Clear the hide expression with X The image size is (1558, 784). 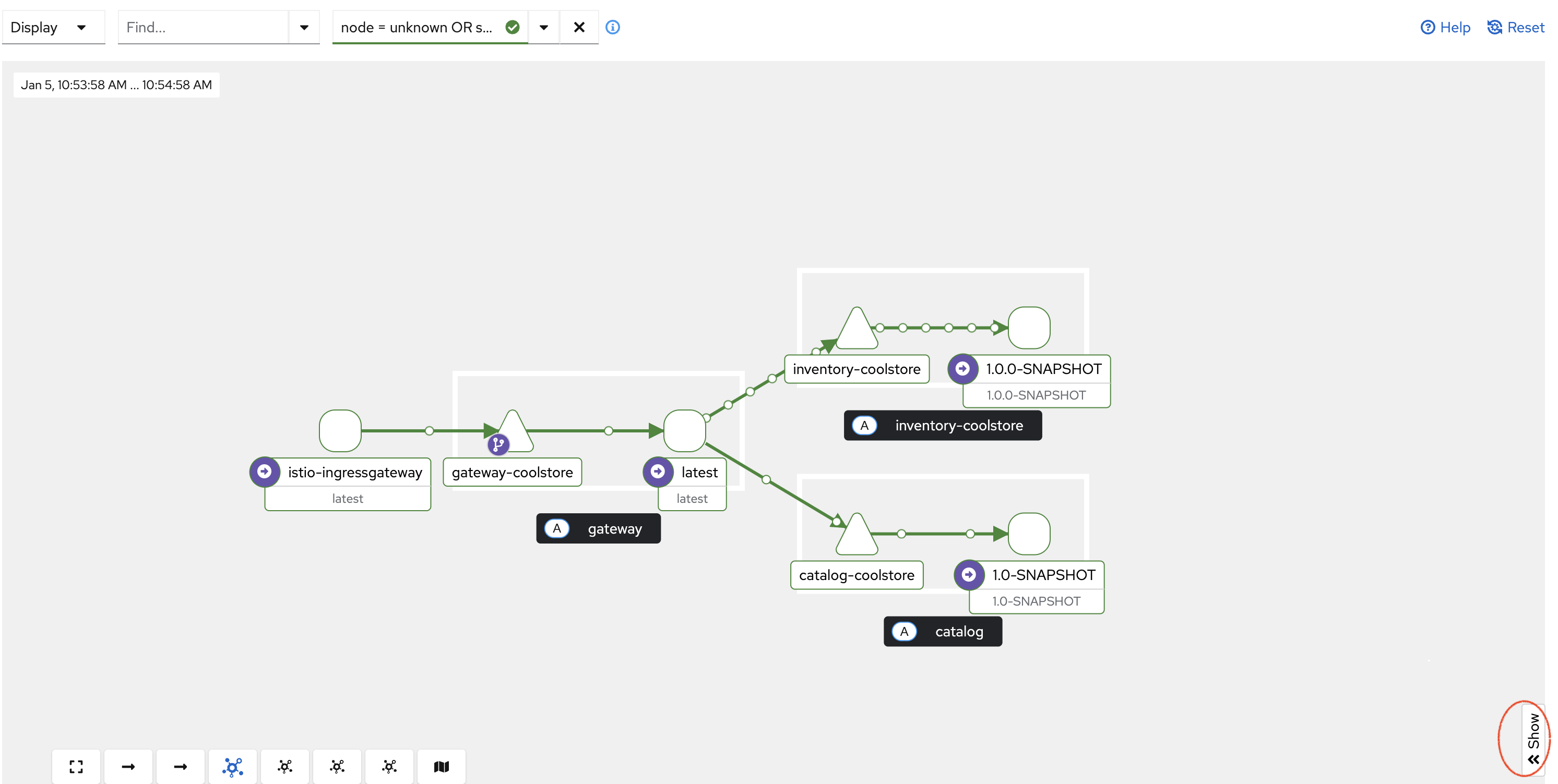578,27
